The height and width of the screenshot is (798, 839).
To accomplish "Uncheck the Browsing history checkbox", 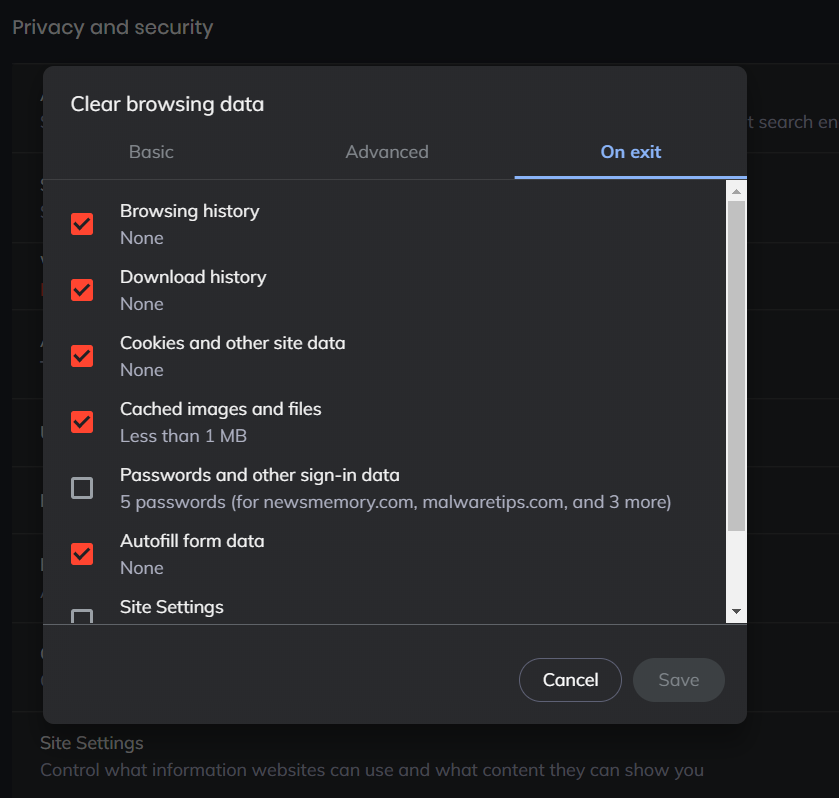I will tap(82, 224).
